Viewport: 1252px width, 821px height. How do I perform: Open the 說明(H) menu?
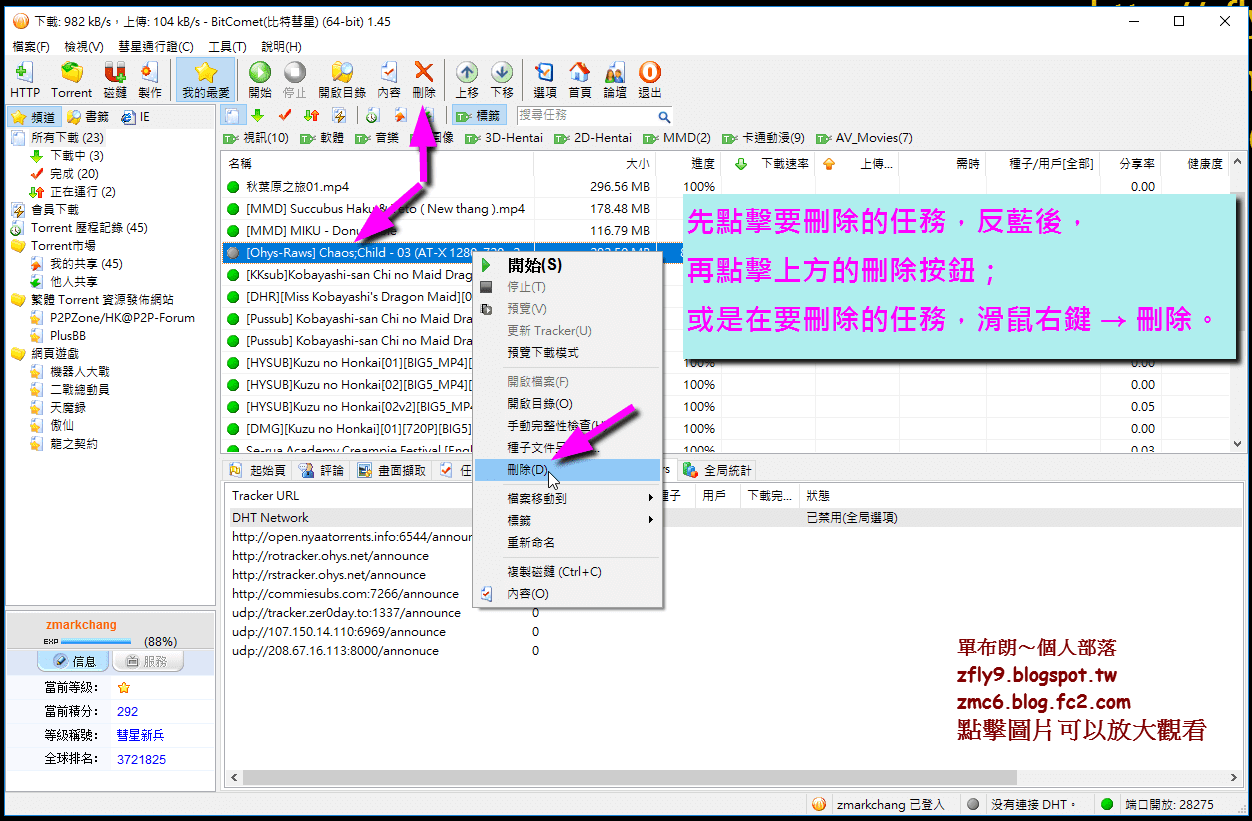(281, 47)
